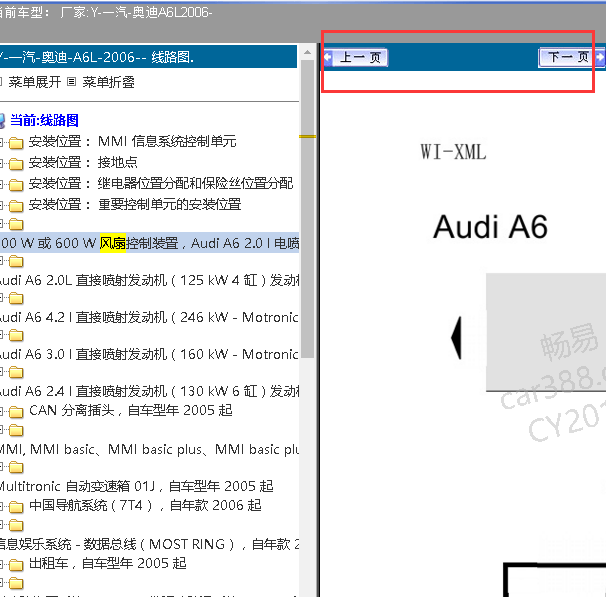Click the black left triangle in diagram

coord(456,338)
